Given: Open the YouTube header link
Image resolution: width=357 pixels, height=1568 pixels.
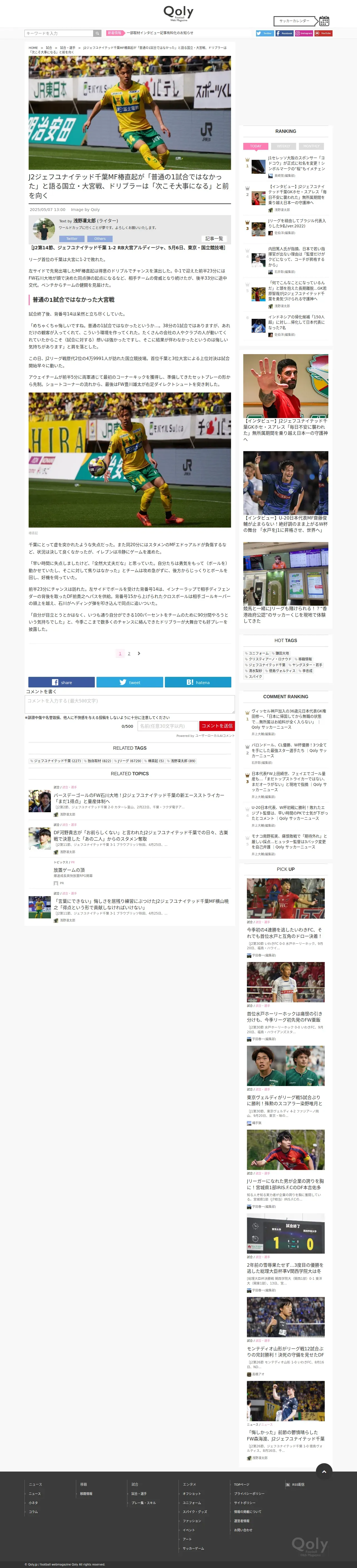Looking at the screenshot, I should pos(323,33).
